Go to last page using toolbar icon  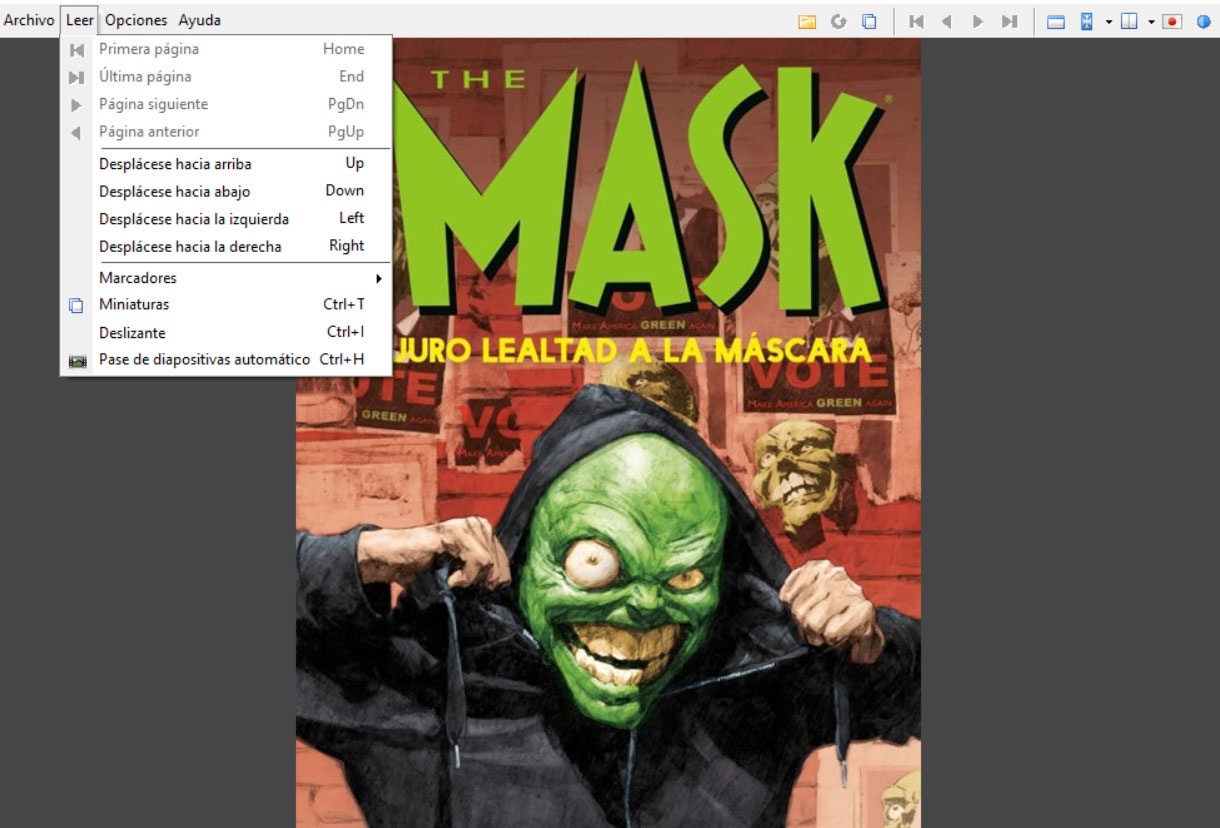click(1009, 21)
